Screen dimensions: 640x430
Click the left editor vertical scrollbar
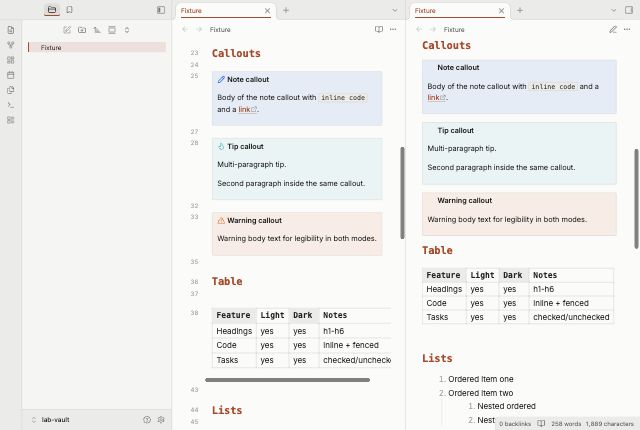point(402,193)
